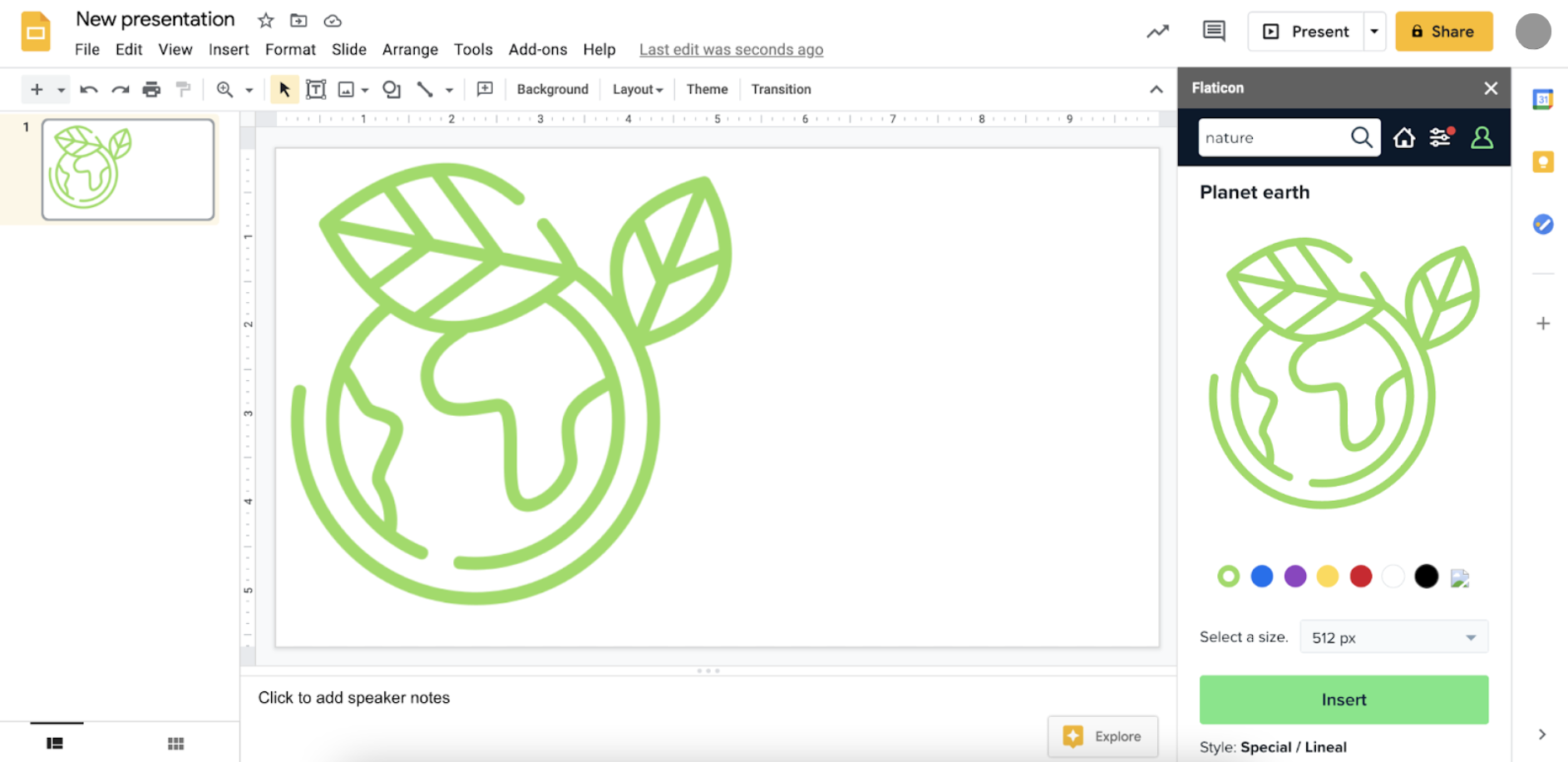Search Flaticon with magnifier icon
Image resolution: width=1568 pixels, height=762 pixels.
(x=1361, y=137)
